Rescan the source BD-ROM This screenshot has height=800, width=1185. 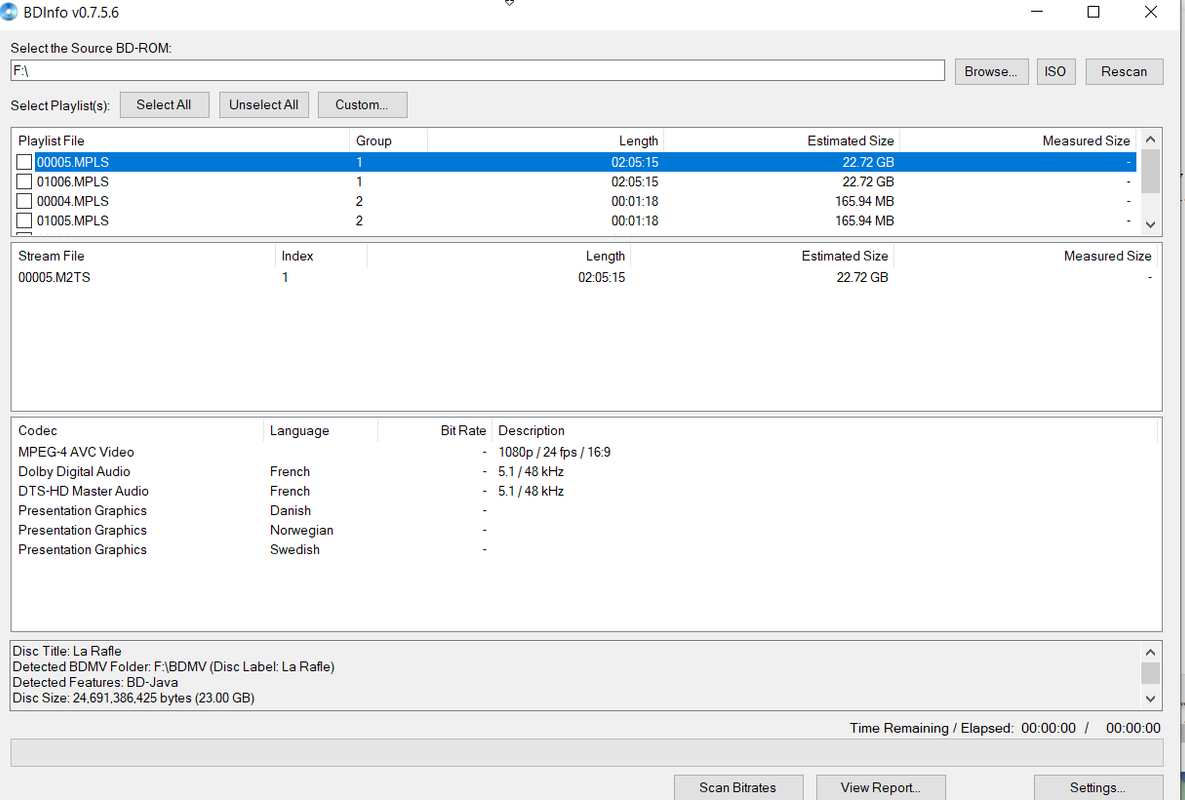tap(1124, 72)
